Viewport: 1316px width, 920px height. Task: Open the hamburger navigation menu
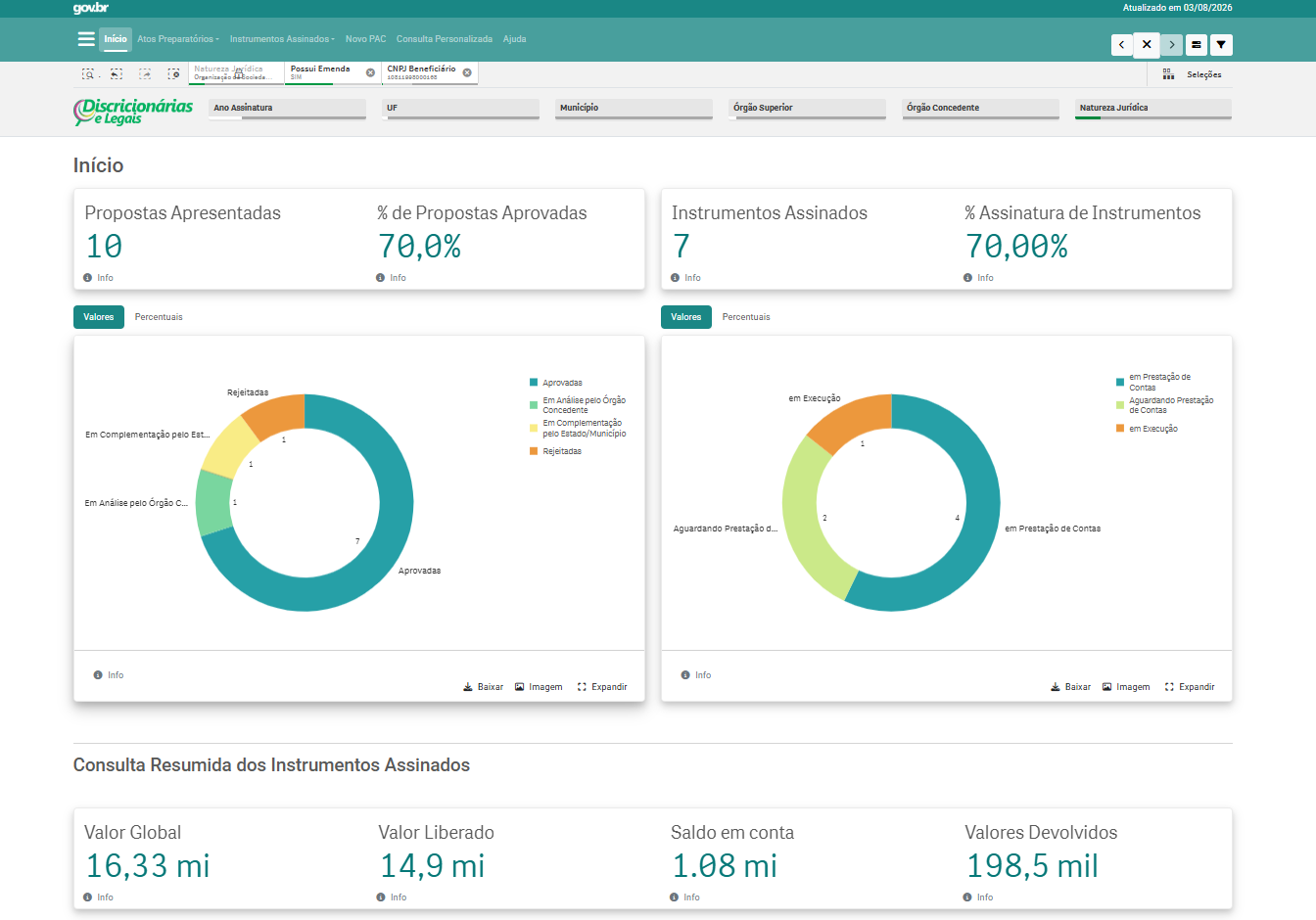point(86,39)
